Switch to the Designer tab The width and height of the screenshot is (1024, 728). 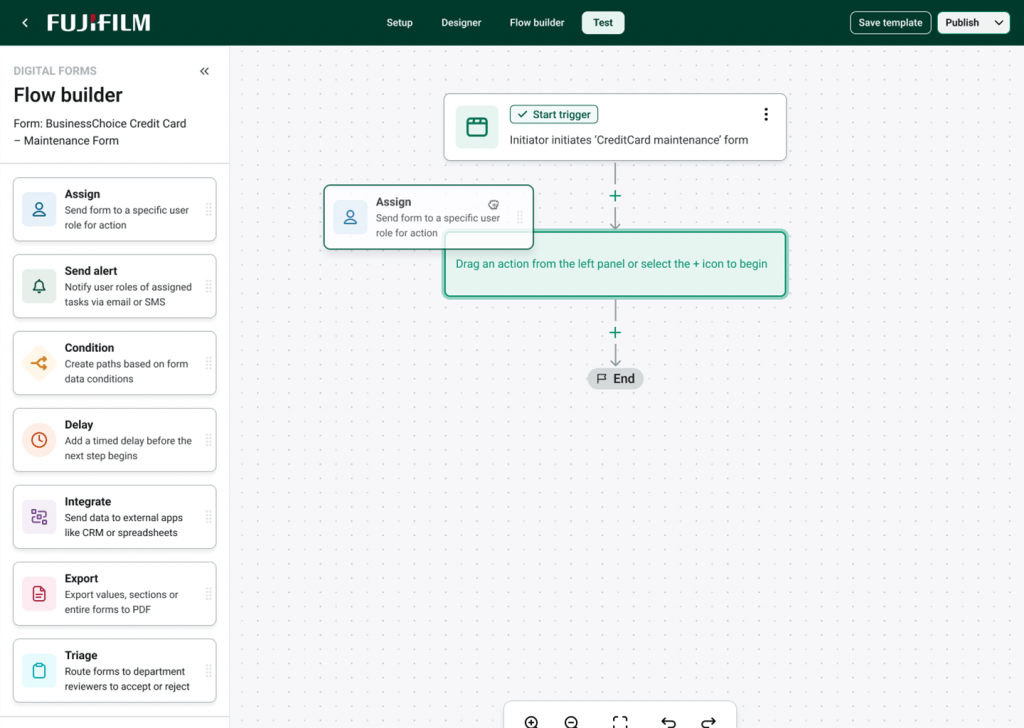pos(461,22)
